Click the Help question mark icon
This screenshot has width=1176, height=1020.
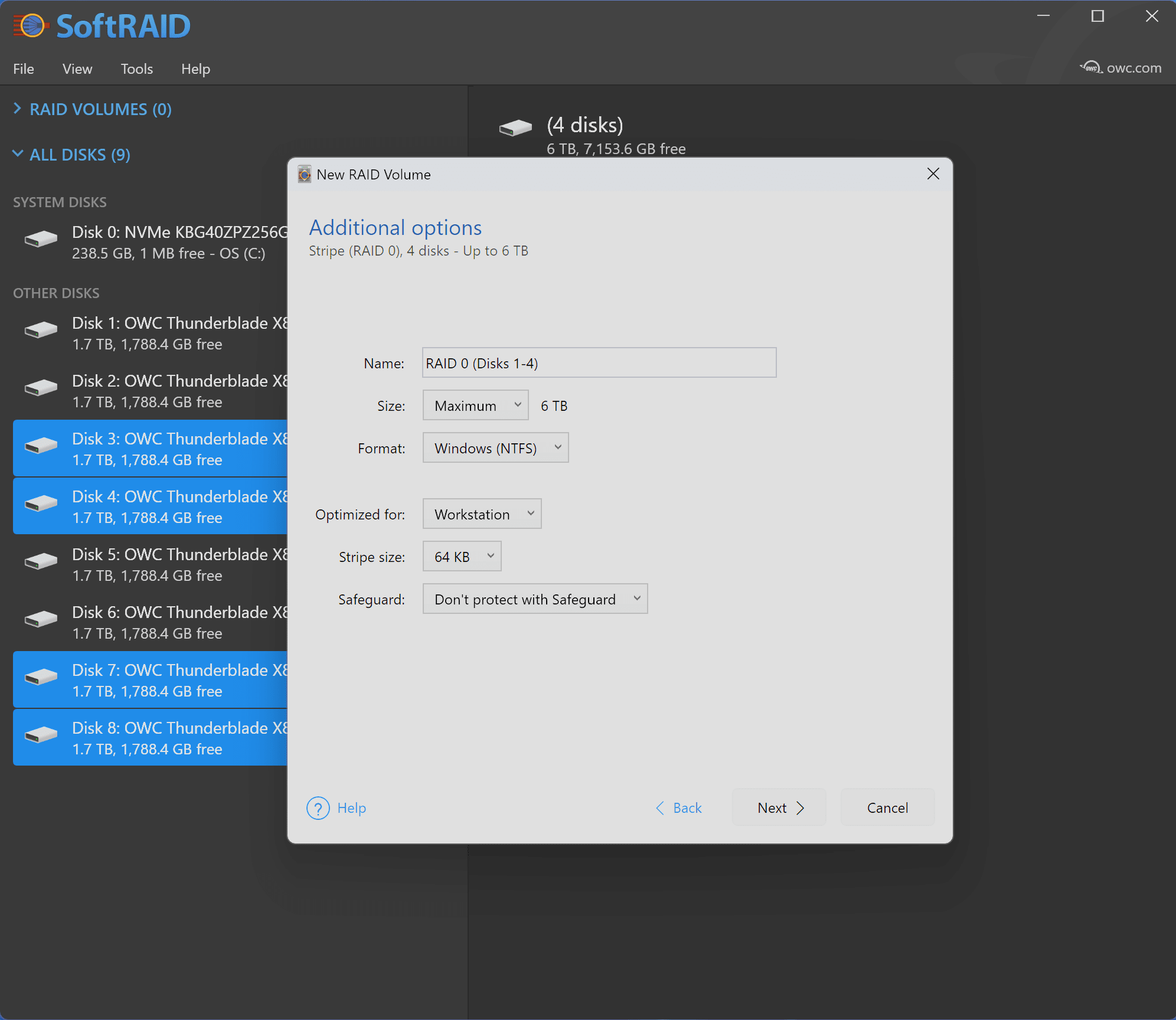pos(318,808)
